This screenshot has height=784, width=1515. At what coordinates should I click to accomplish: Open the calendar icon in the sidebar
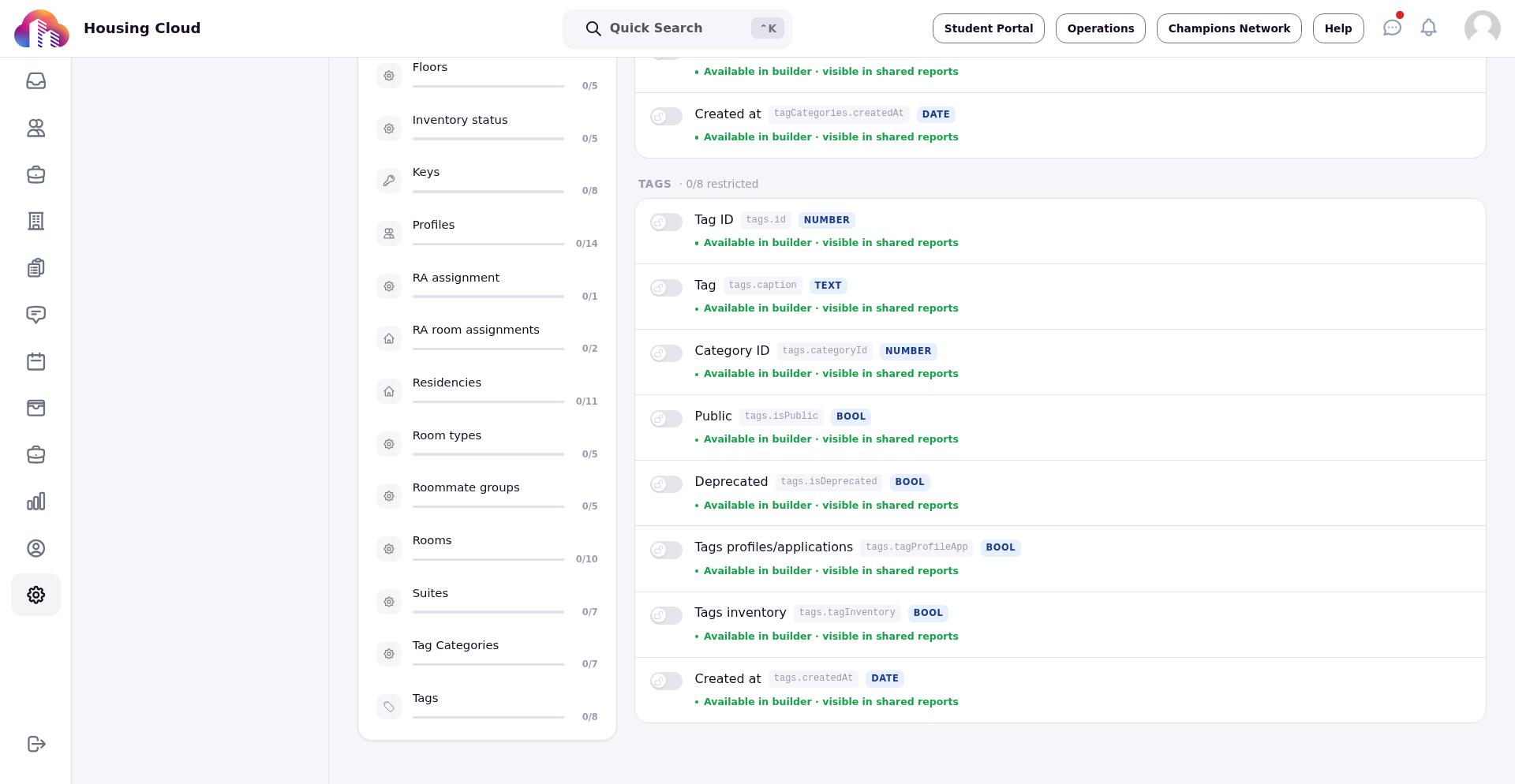(x=36, y=361)
